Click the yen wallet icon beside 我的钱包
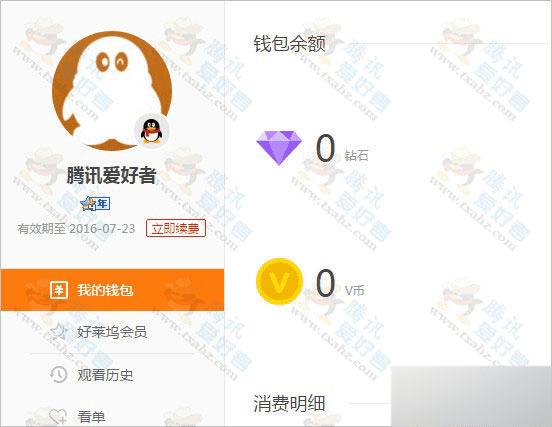The width and height of the screenshot is (552, 427). click(x=59, y=290)
